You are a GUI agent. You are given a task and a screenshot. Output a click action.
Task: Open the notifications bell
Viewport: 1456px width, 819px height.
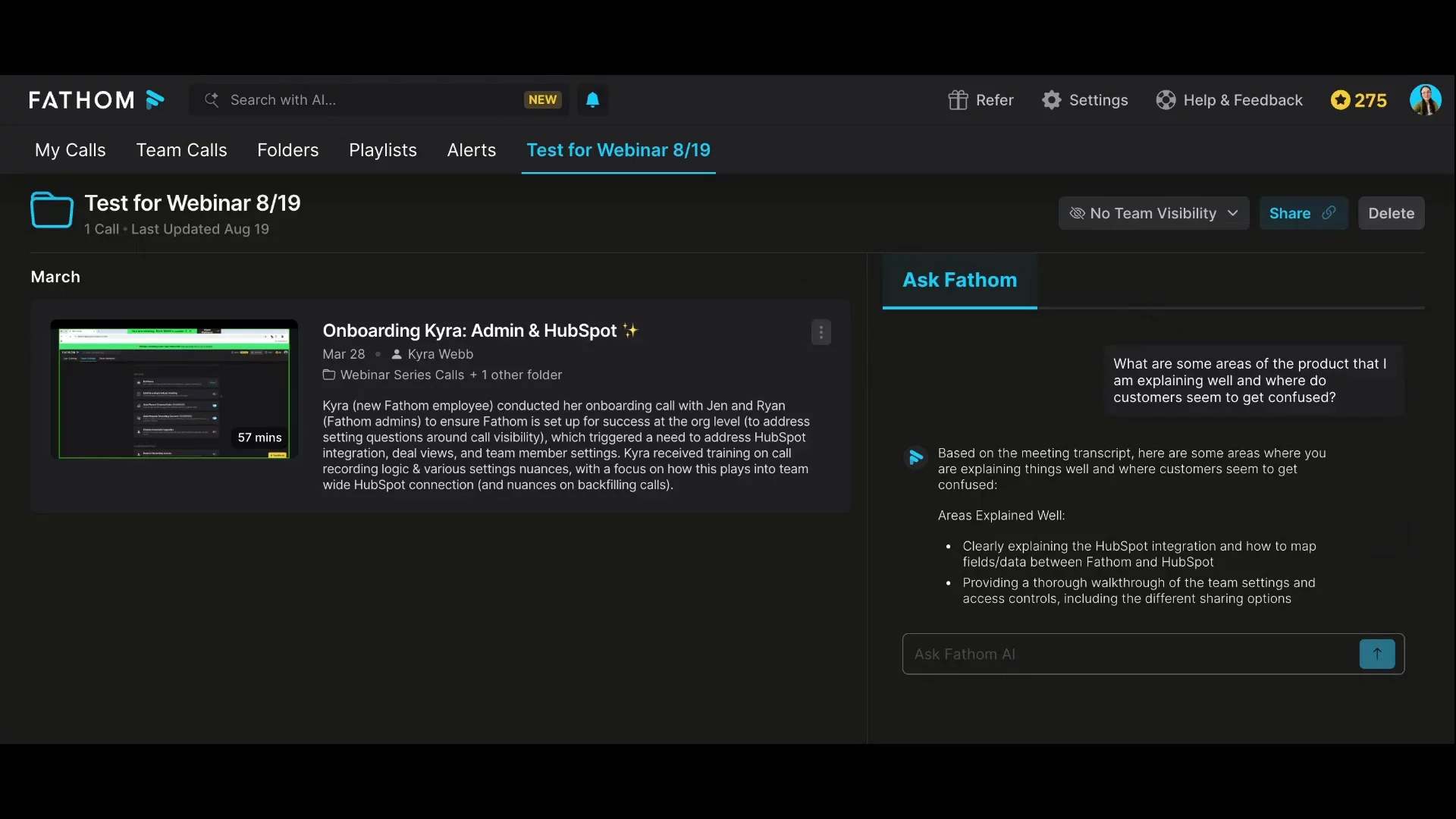[x=592, y=99]
